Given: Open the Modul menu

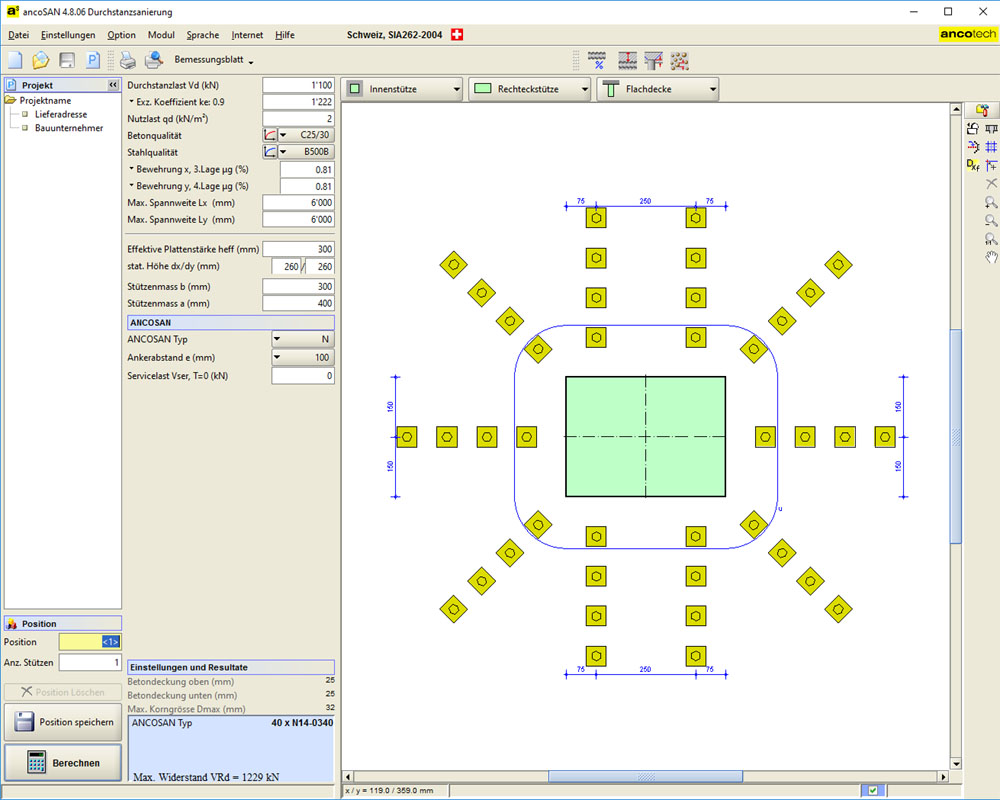Looking at the screenshot, I should click(161, 35).
